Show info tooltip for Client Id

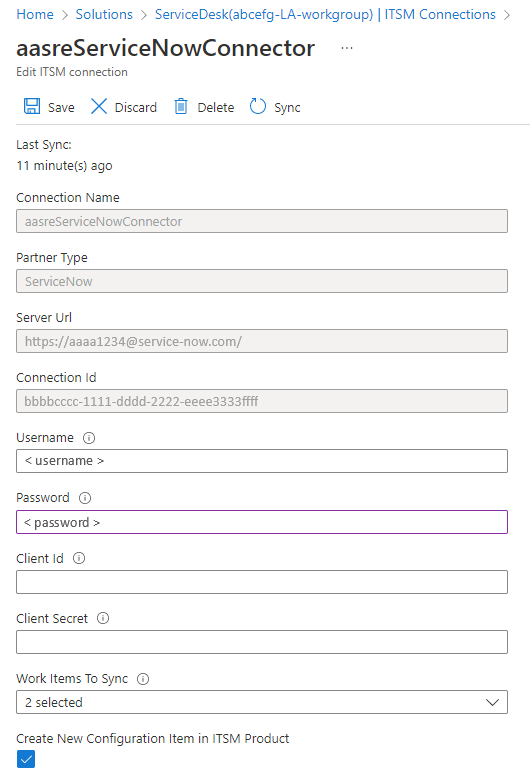click(x=79, y=558)
